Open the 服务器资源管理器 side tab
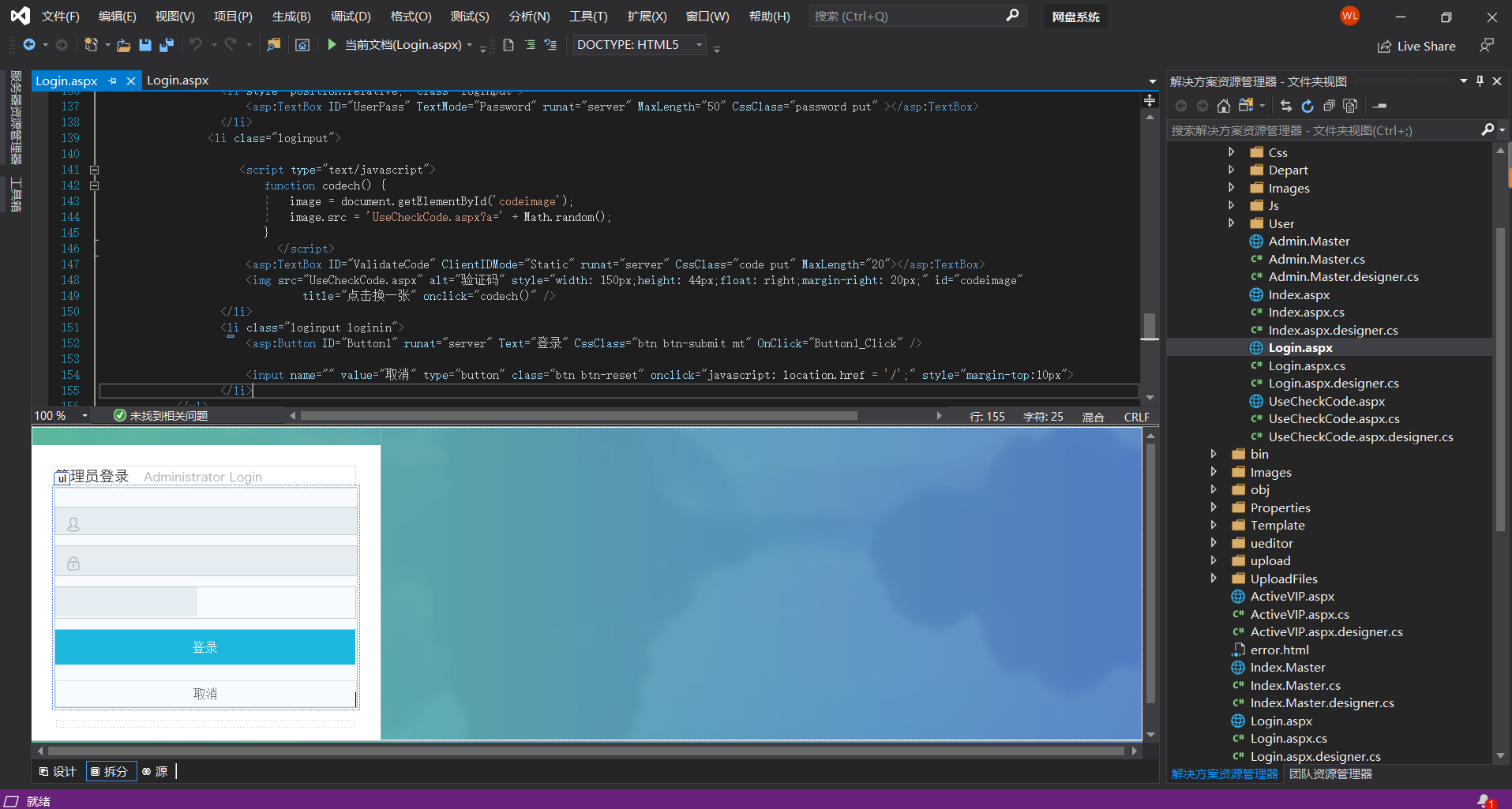This screenshot has height=809, width=1512. point(16,117)
